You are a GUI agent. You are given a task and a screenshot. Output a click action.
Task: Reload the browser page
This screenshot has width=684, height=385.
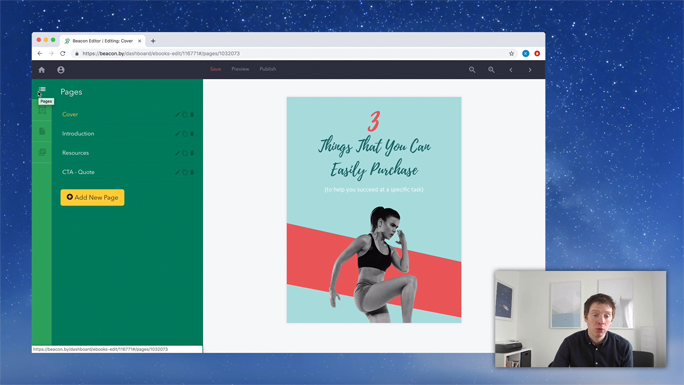click(x=63, y=54)
